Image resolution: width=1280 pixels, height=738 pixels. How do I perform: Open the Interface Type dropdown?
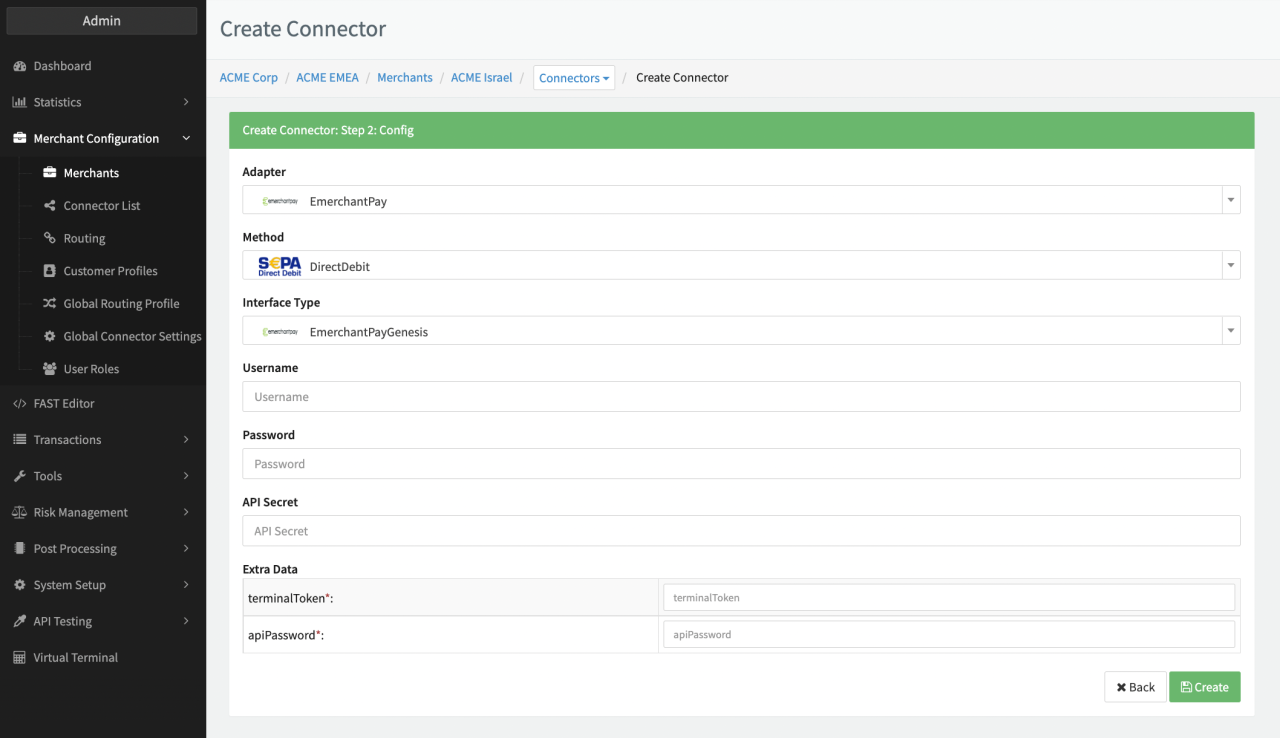[740, 331]
